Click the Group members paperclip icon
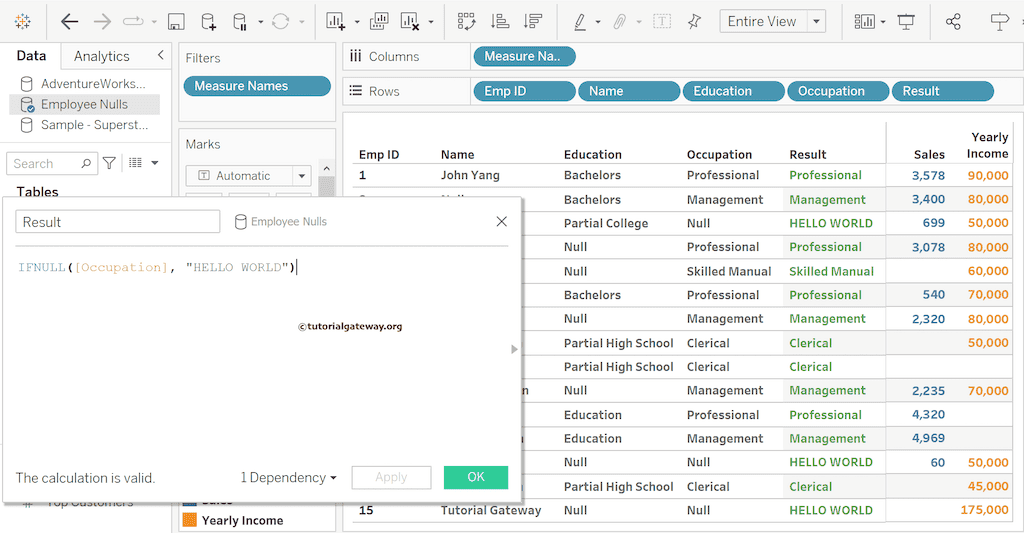Screen dimensions: 1024x533 point(619,22)
